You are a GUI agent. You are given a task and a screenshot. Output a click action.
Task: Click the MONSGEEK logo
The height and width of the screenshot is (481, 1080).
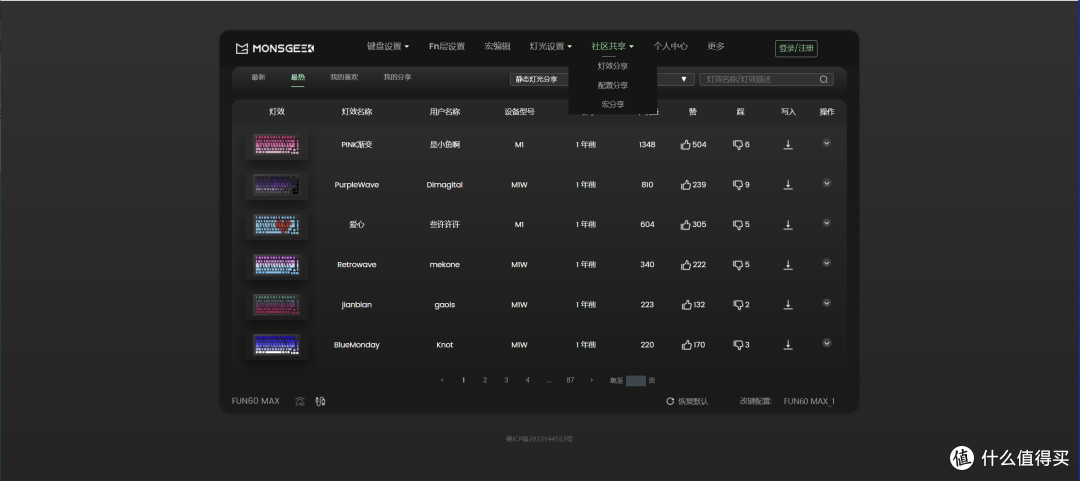point(275,48)
